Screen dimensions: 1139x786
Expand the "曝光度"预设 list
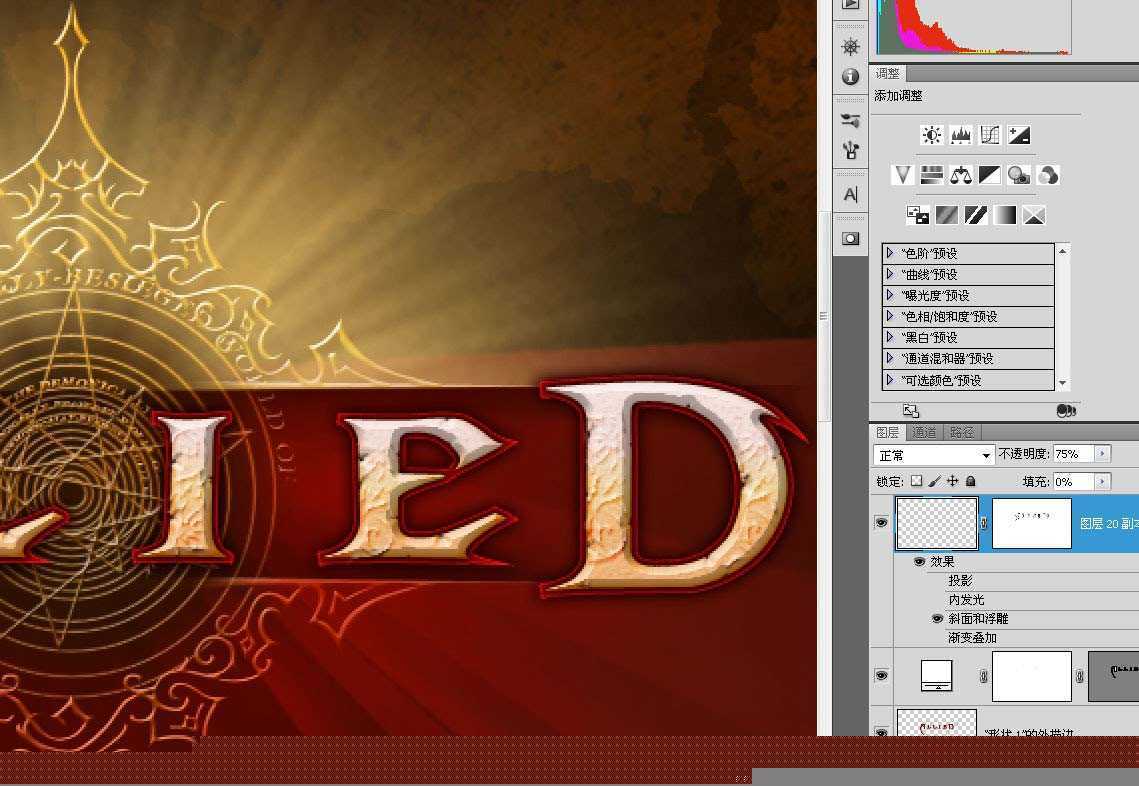[x=890, y=295]
